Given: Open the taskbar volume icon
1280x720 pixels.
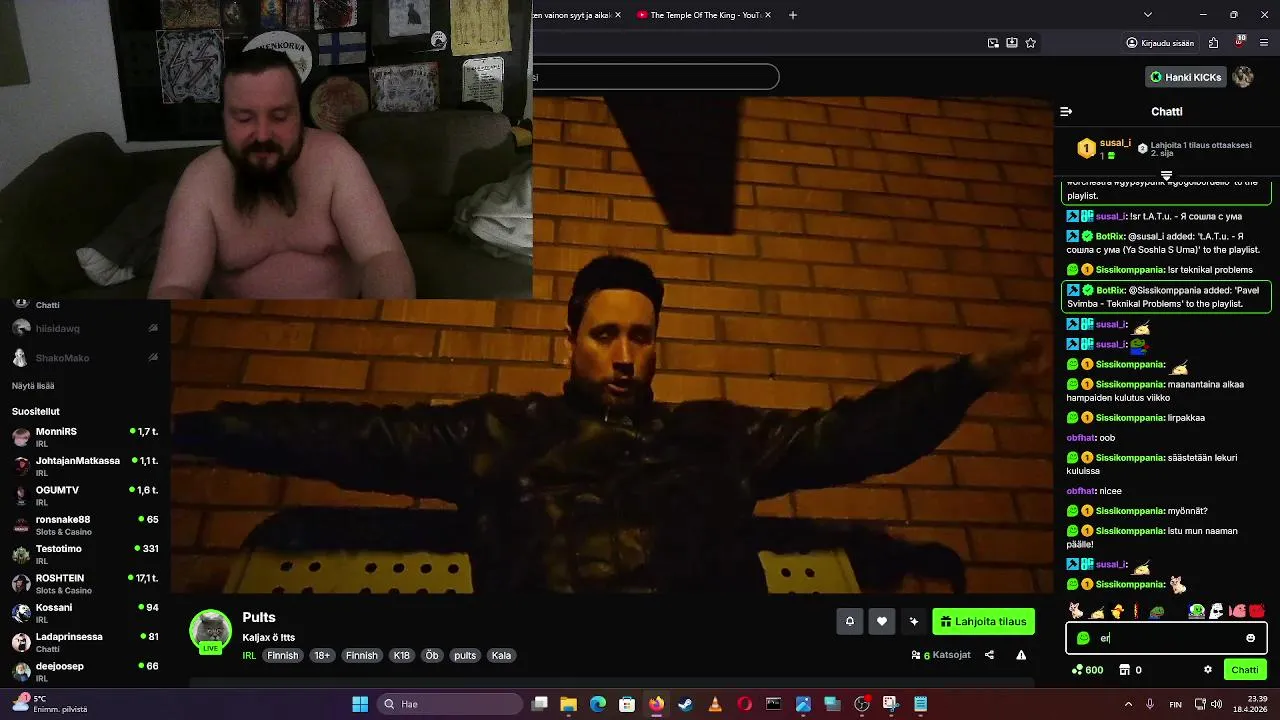Looking at the screenshot, I should [x=1216, y=704].
